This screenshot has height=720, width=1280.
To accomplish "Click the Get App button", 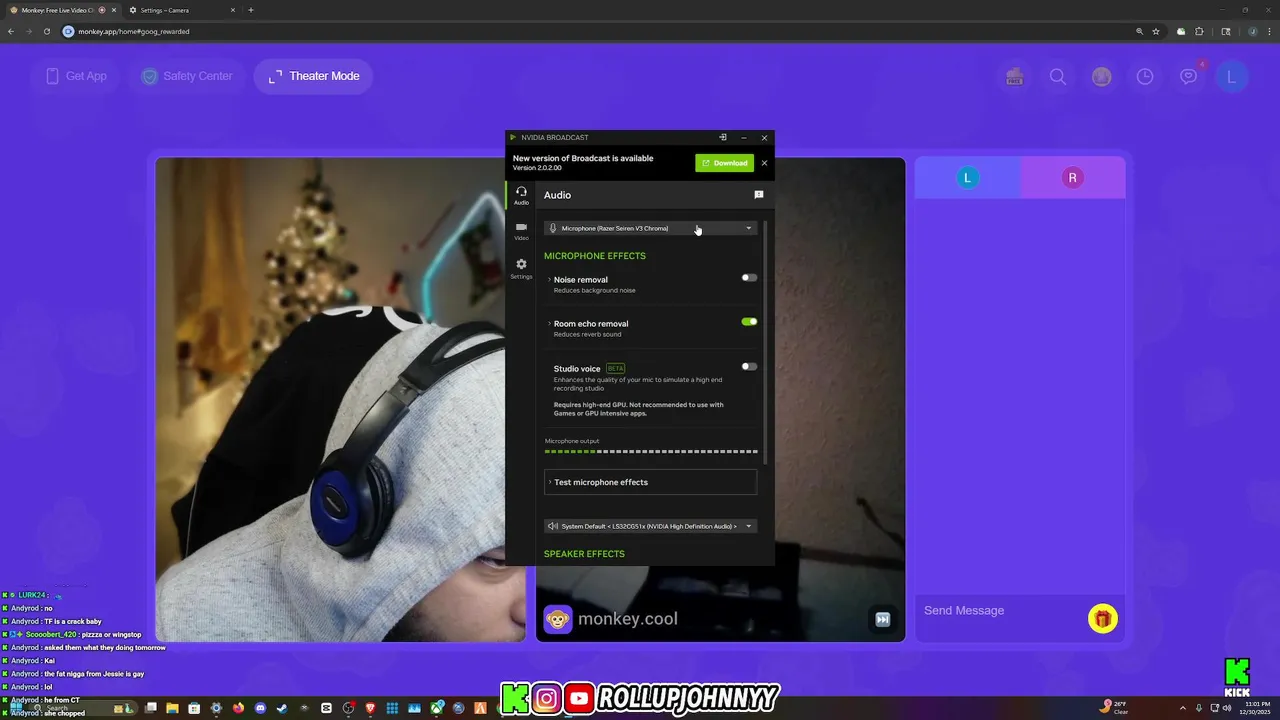I will tap(75, 76).
